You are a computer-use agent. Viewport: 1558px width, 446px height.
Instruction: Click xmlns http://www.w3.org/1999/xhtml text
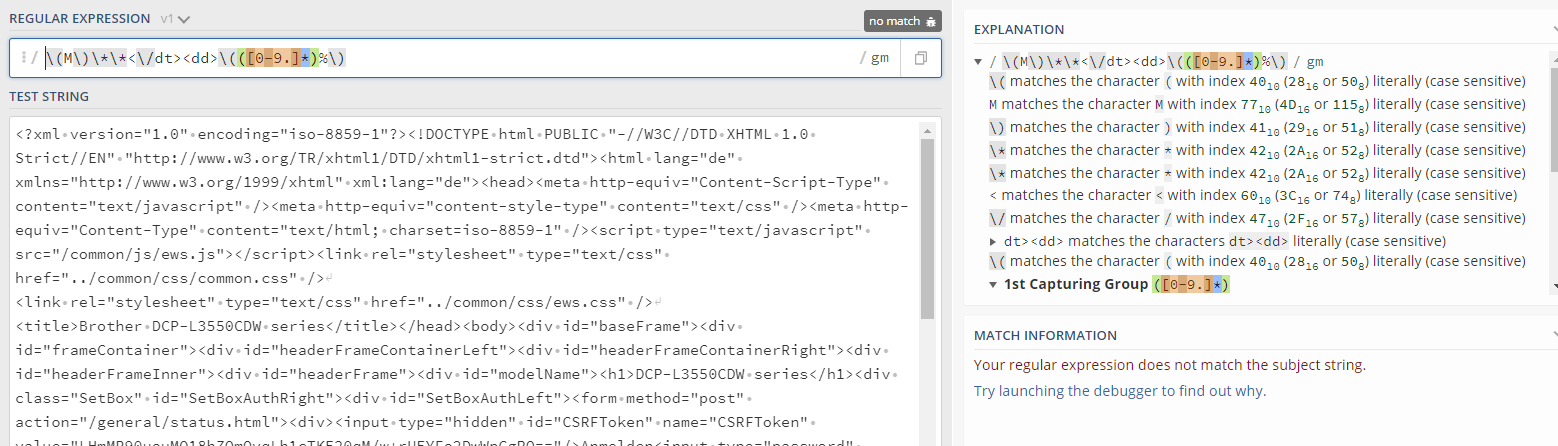177,182
